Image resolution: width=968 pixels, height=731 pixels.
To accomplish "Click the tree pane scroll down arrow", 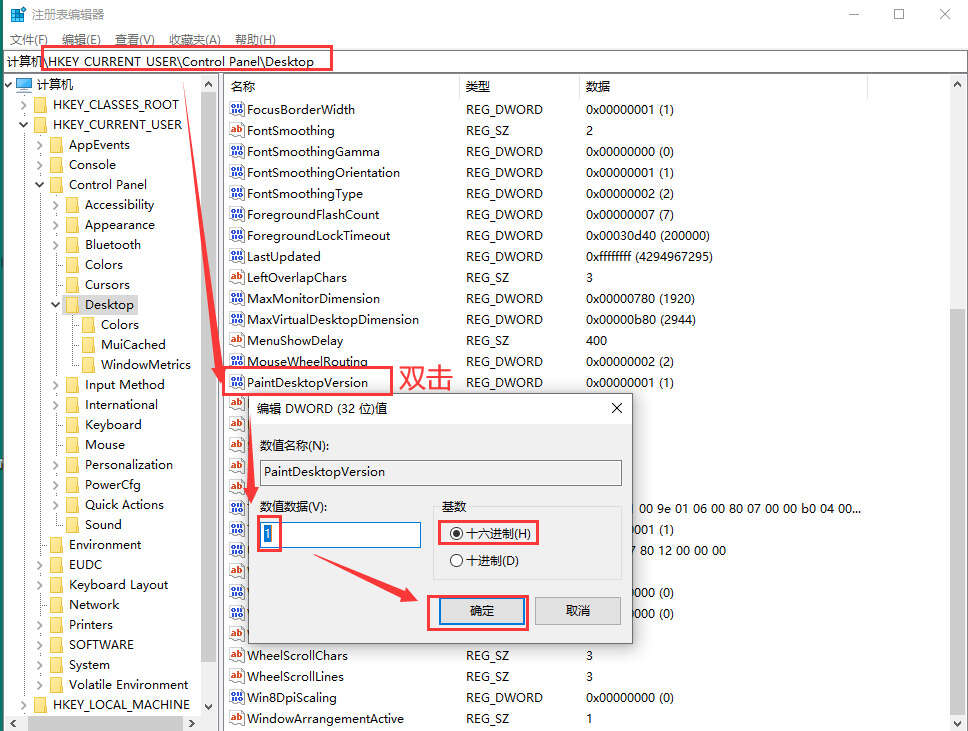I will pos(209,706).
